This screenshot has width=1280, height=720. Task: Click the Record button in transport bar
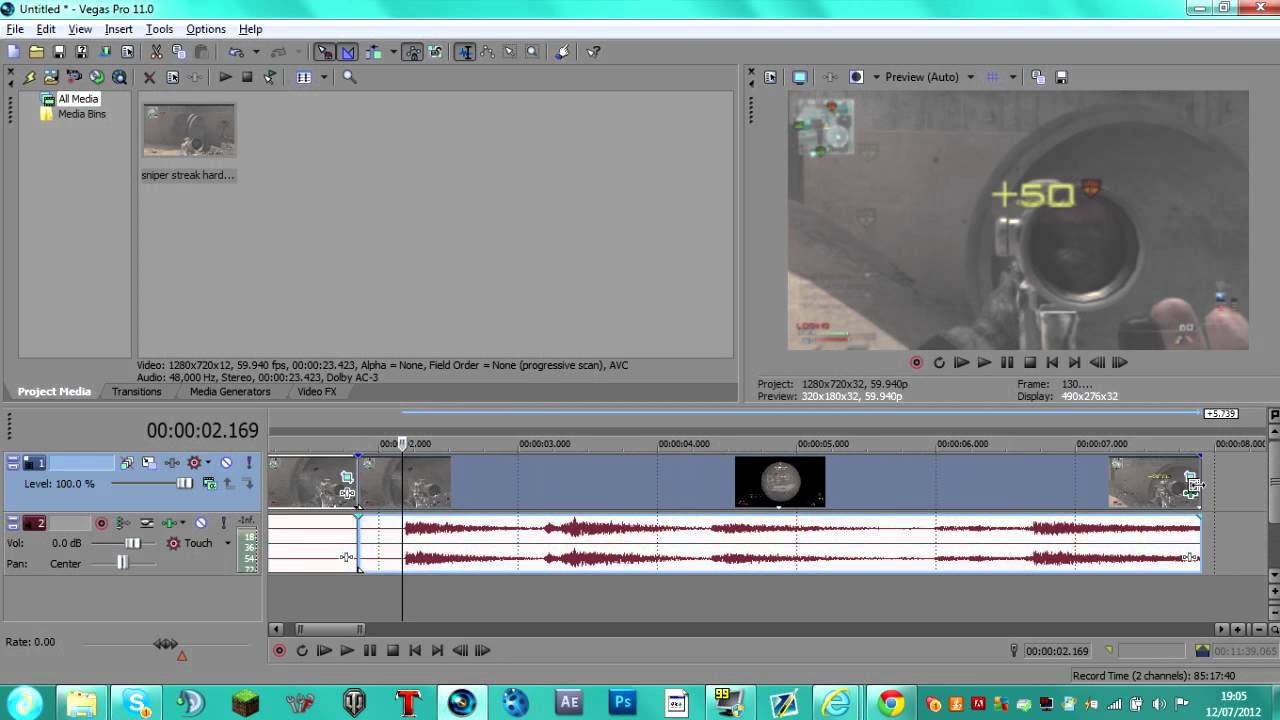click(x=279, y=651)
